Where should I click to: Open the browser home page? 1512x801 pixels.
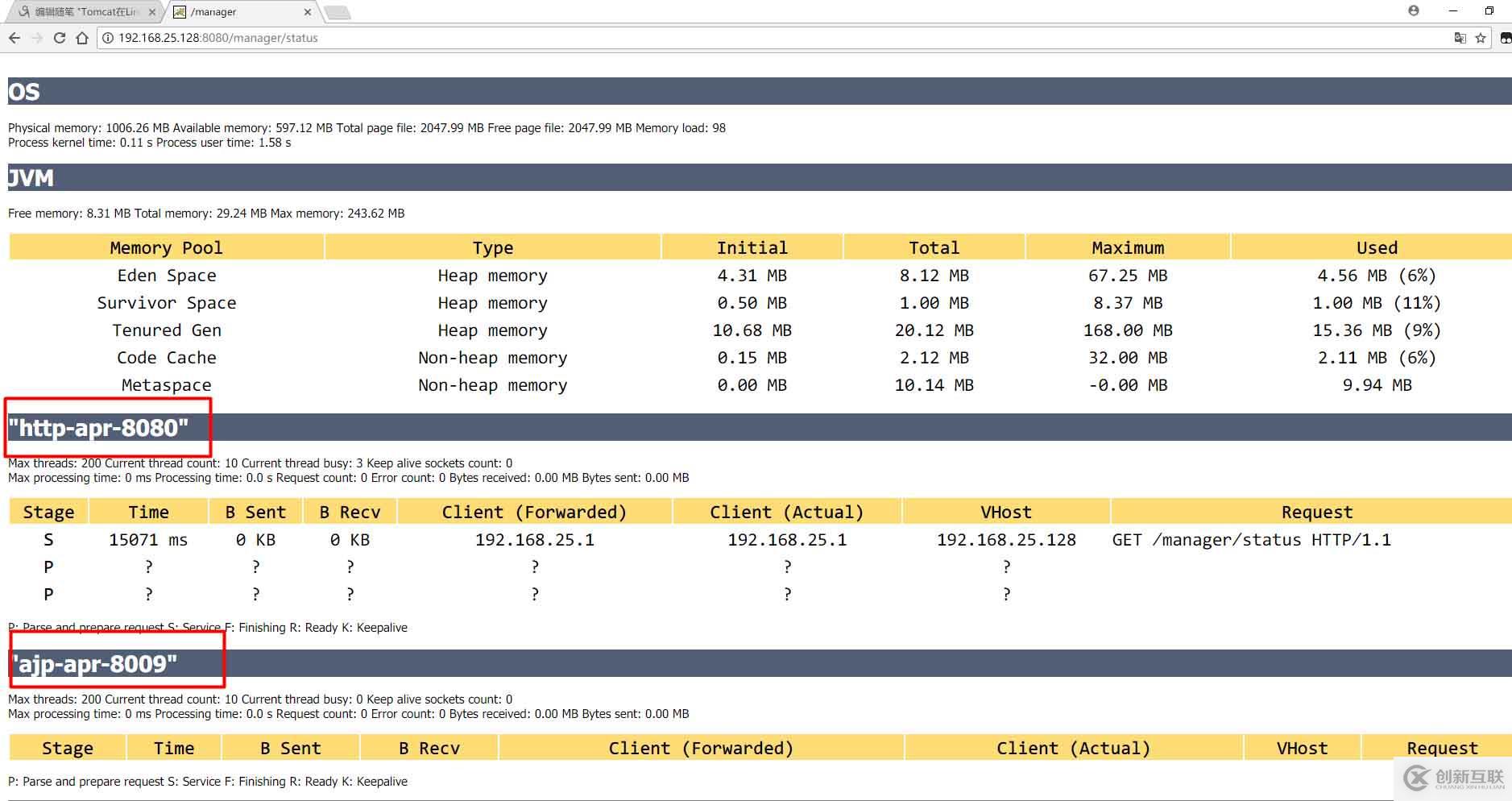pyautogui.click(x=82, y=38)
